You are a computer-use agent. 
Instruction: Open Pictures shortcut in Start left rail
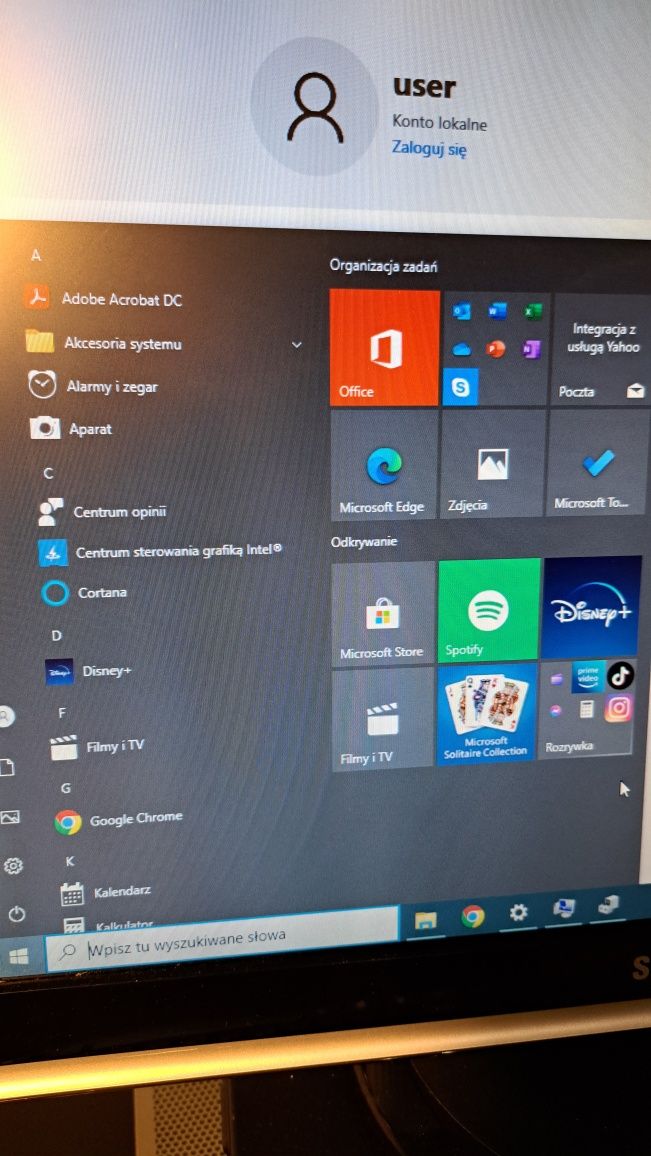pyautogui.click(x=10, y=817)
